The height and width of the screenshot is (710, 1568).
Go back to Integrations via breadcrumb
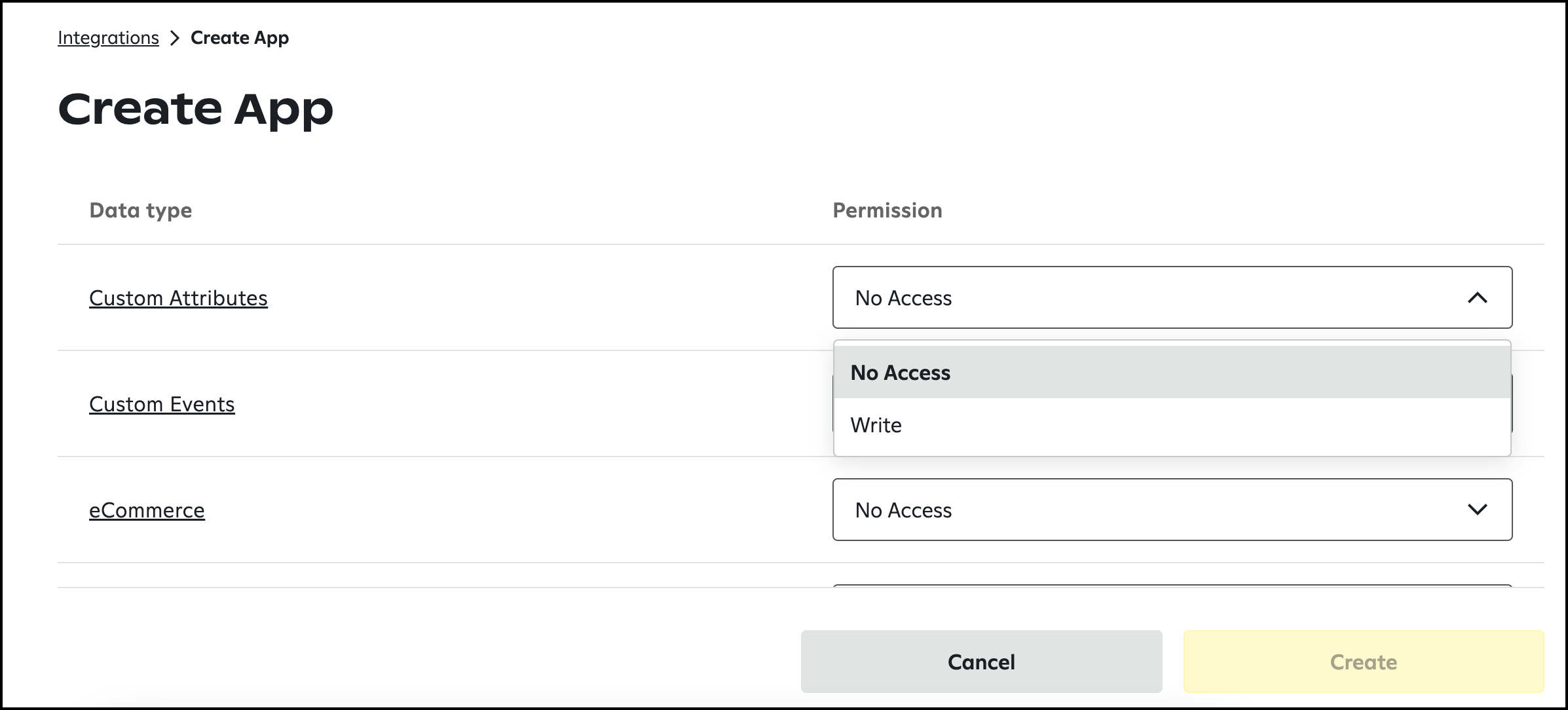click(108, 38)
